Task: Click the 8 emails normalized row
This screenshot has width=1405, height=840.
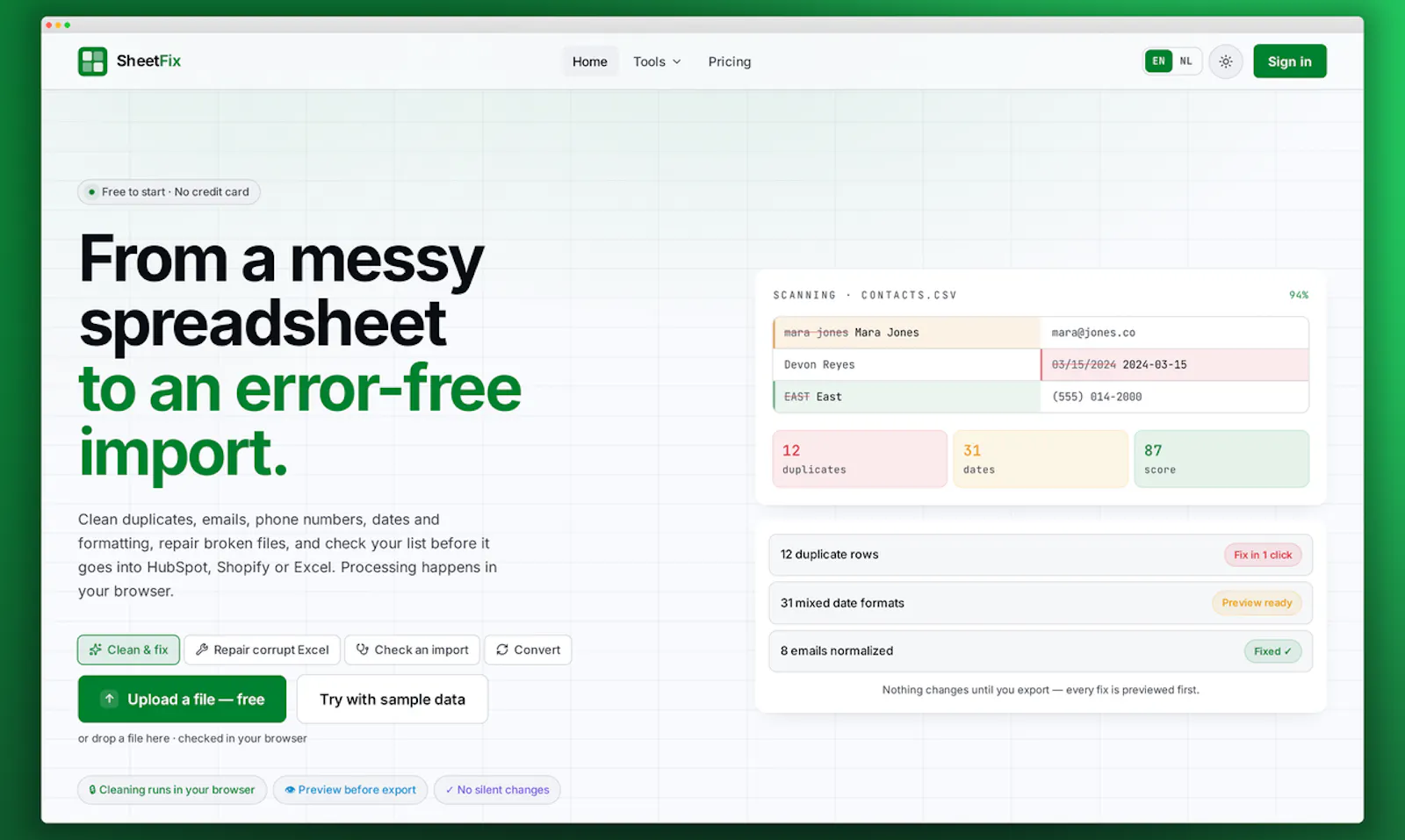Action: click(1041, 651)
